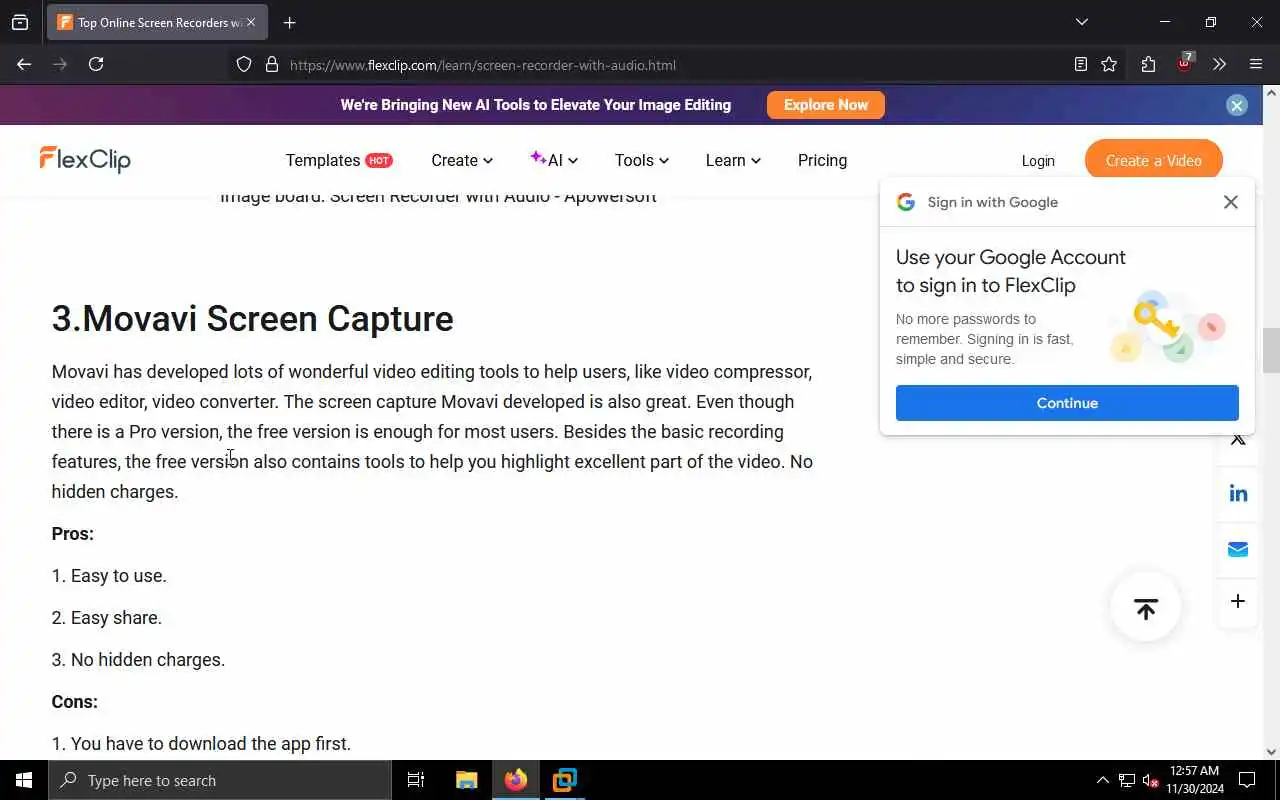Click the back-to-top arrow button
The height and width of the screenshot is (800, 1280).
point(1146,607)
